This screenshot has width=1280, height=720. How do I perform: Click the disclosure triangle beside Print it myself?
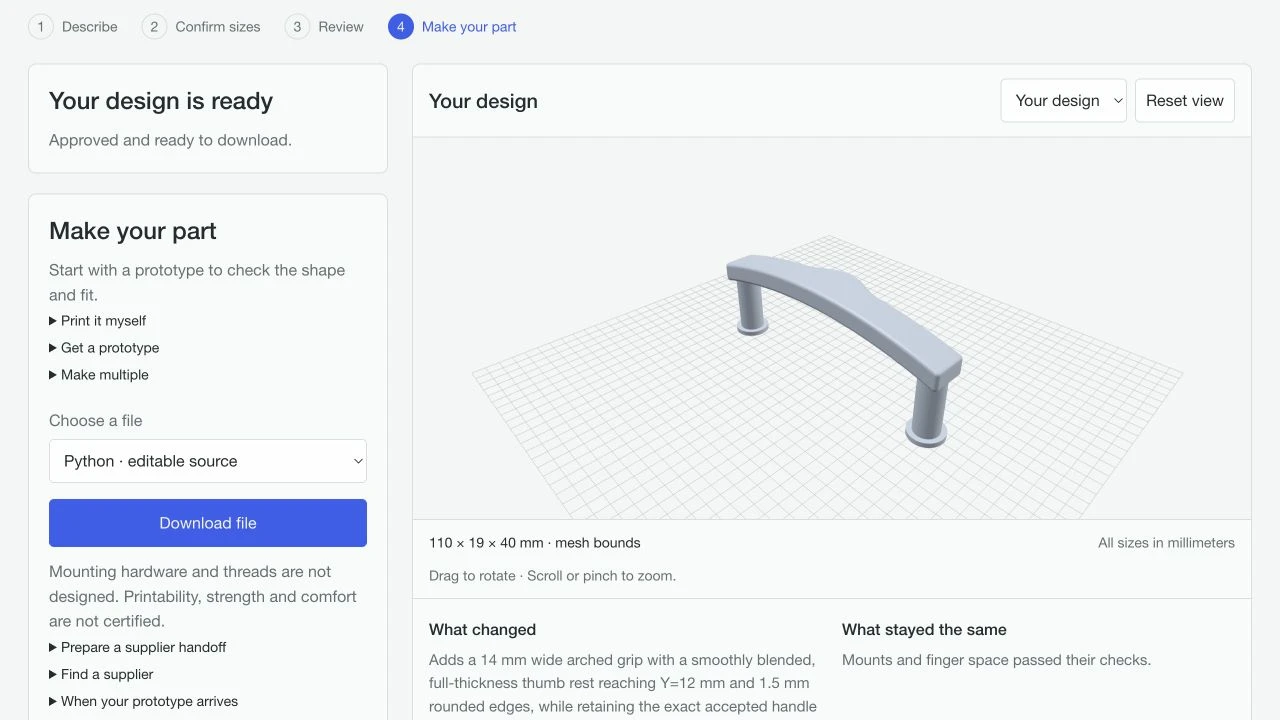53,321
